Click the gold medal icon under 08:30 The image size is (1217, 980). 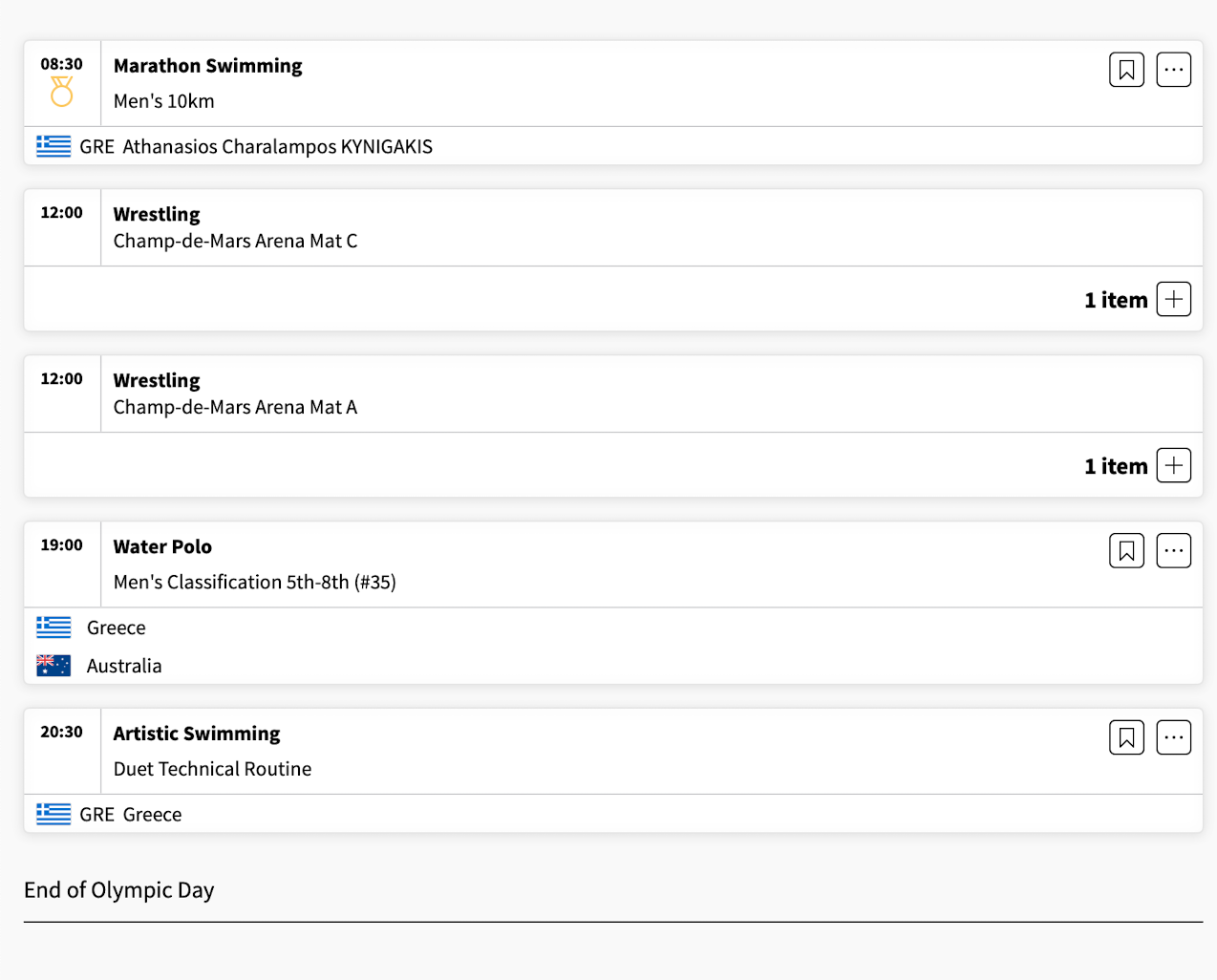click(x=61, y=92)
